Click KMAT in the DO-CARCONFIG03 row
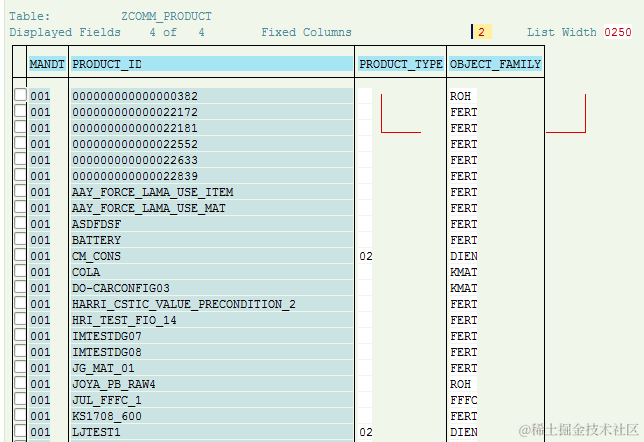This screenshot has width=644, height=442. click(463, 288)
